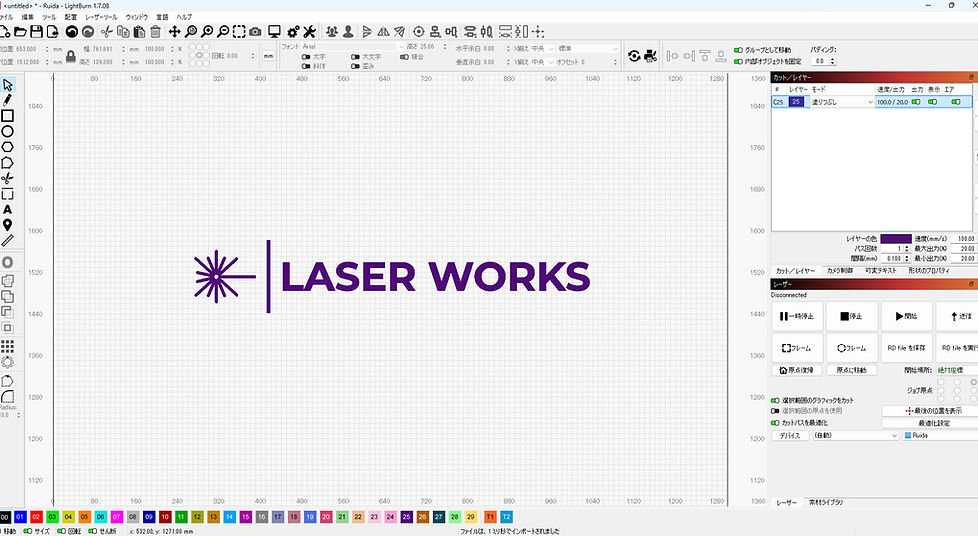978x536 pixels.
Task: Select the Measure ruler tool
Action: click(7, 240)
